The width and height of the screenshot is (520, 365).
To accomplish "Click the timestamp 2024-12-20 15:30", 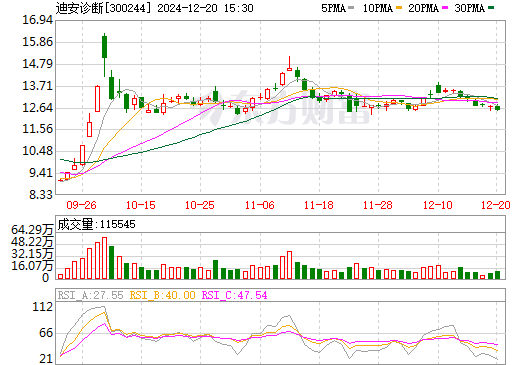I will [x=205, y=8].
